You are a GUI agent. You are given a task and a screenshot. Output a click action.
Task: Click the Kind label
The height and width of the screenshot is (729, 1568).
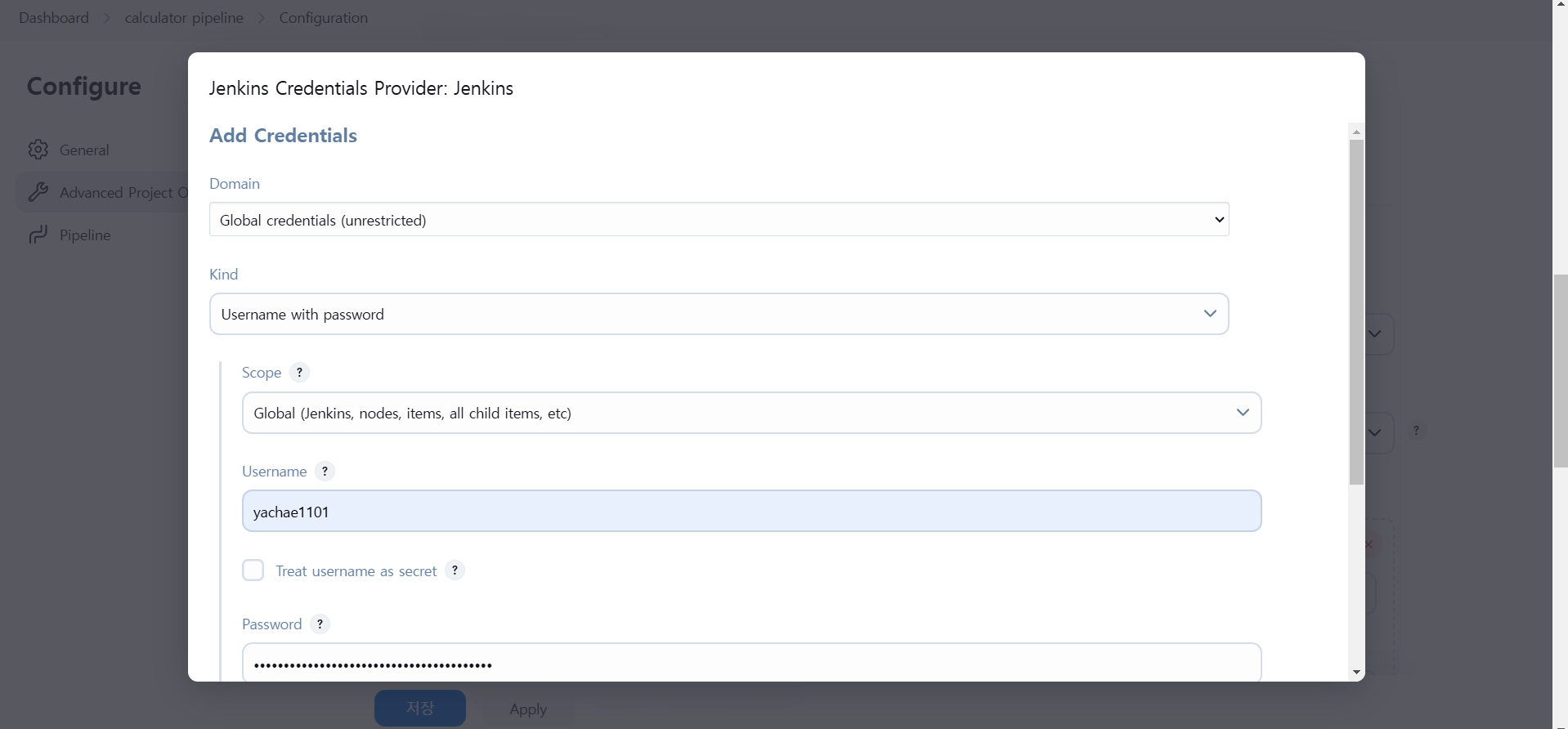[x=223, y=274]
